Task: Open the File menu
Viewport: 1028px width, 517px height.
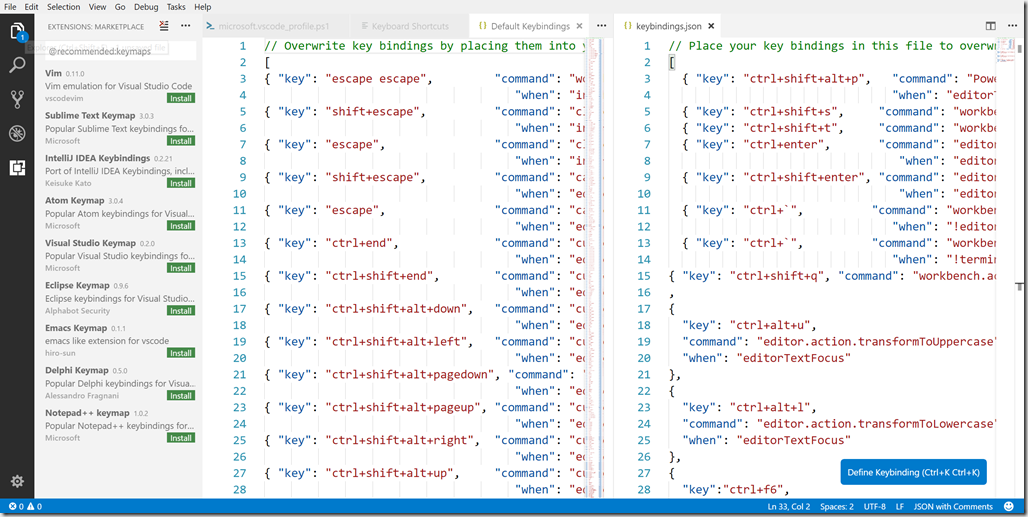Action: click(10, 7)
